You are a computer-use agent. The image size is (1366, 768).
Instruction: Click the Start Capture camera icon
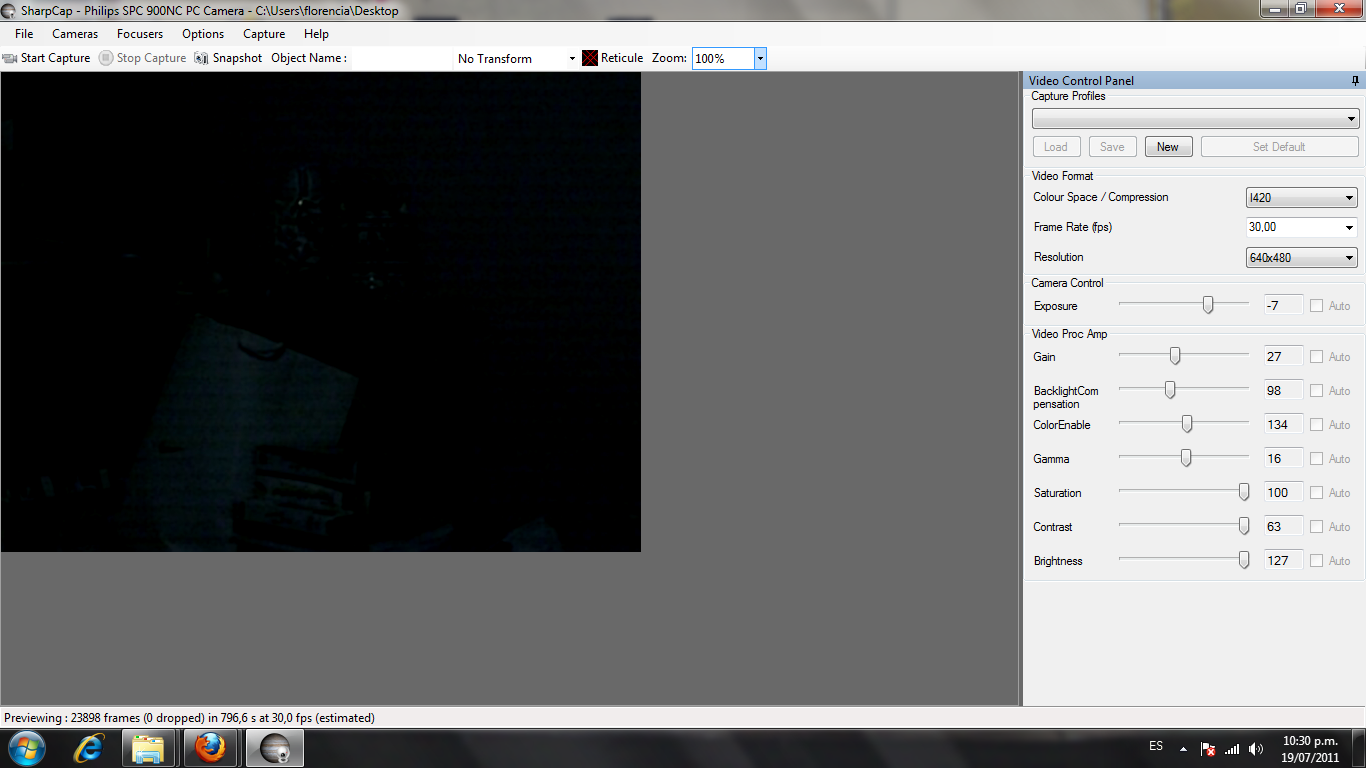tap(10, 58)
